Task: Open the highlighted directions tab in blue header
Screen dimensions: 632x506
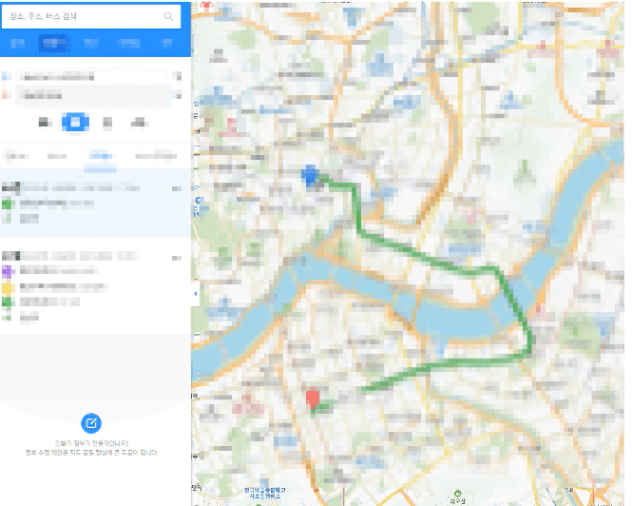Action: point(52,43)
